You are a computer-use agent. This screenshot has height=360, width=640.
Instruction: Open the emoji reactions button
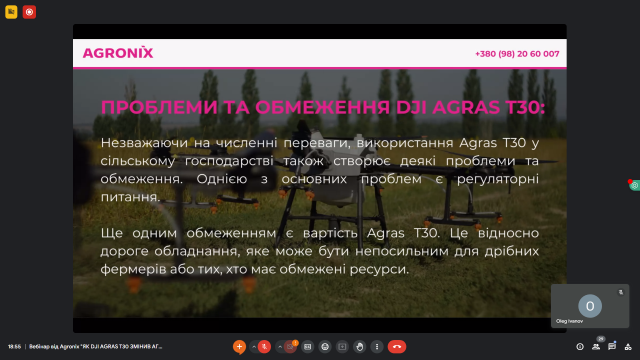tap(325, 347)
